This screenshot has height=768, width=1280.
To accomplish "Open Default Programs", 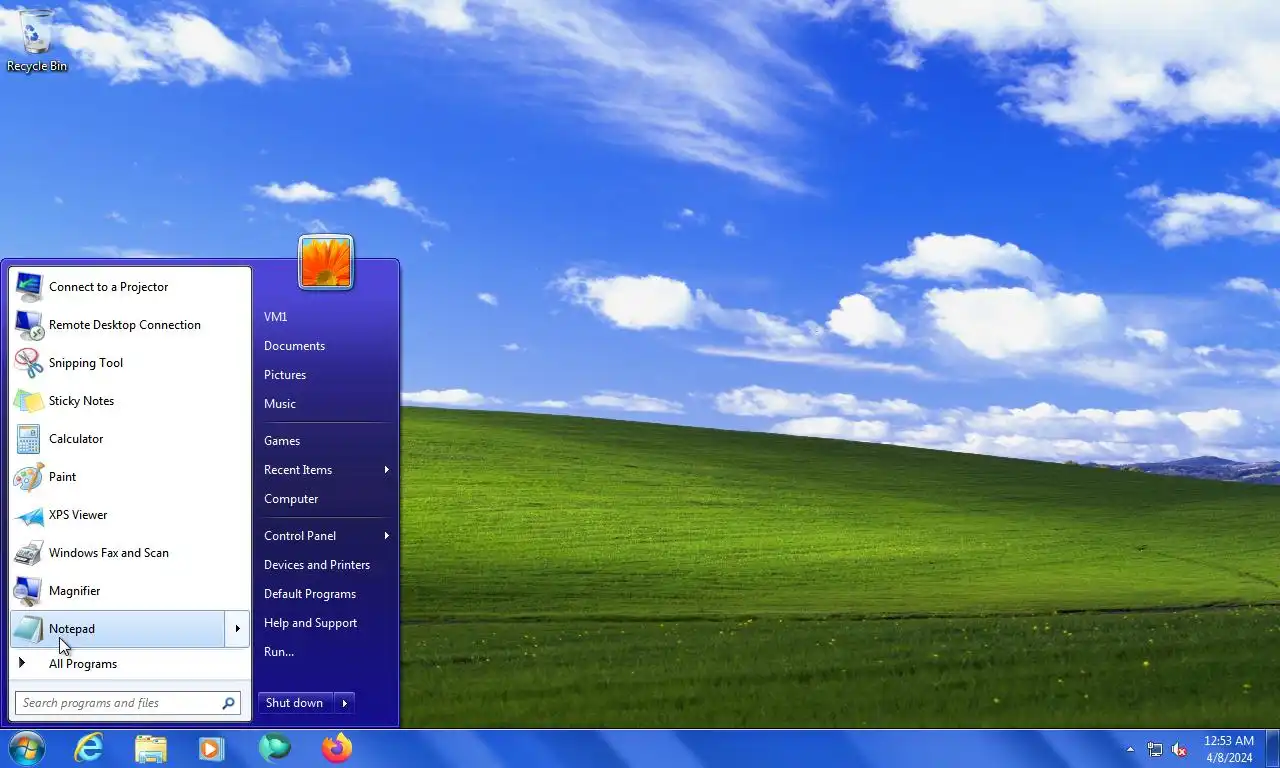I will (310, 594).
